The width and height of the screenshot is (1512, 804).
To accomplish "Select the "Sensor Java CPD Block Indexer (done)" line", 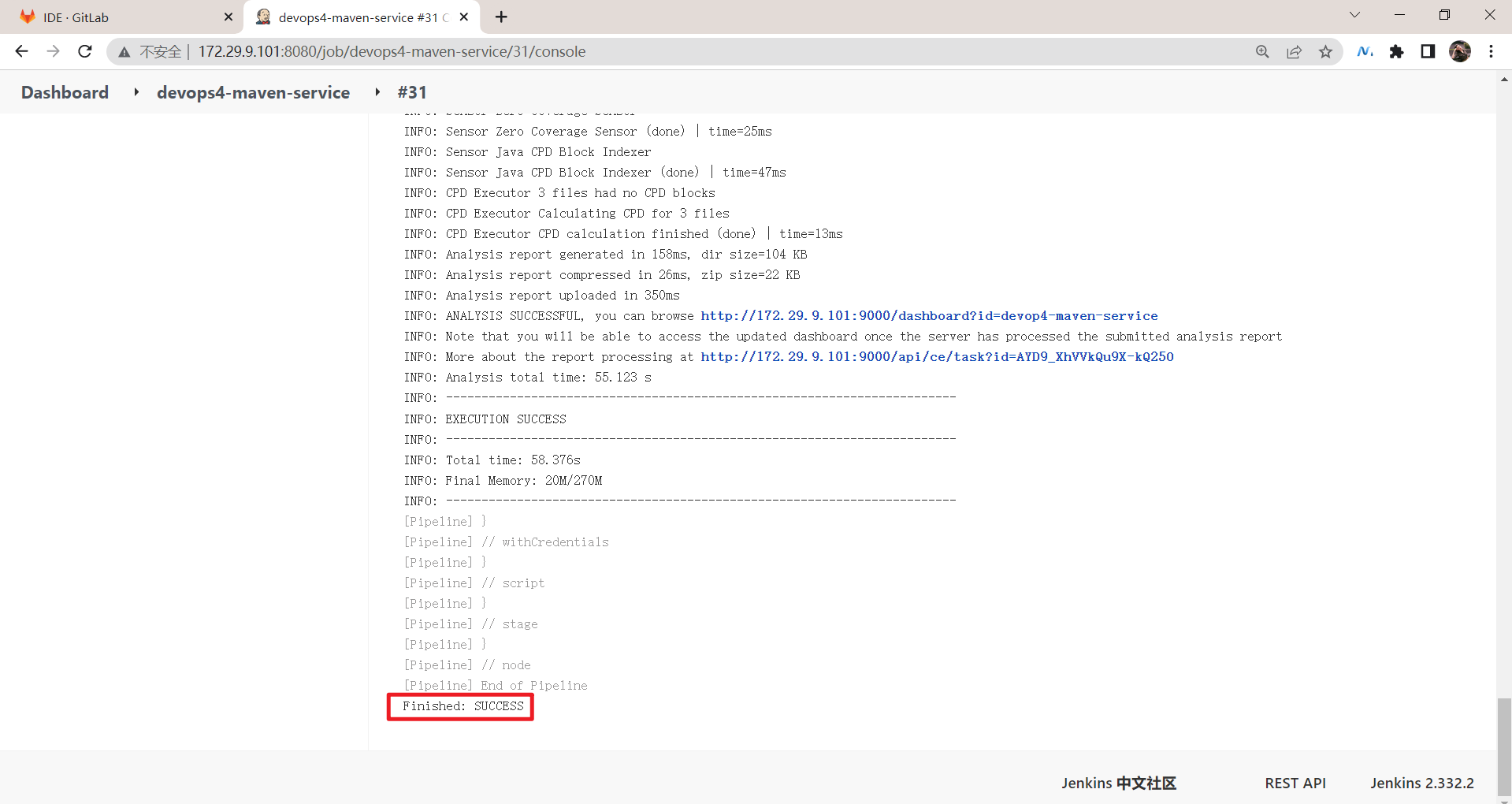I will [595, 172].
